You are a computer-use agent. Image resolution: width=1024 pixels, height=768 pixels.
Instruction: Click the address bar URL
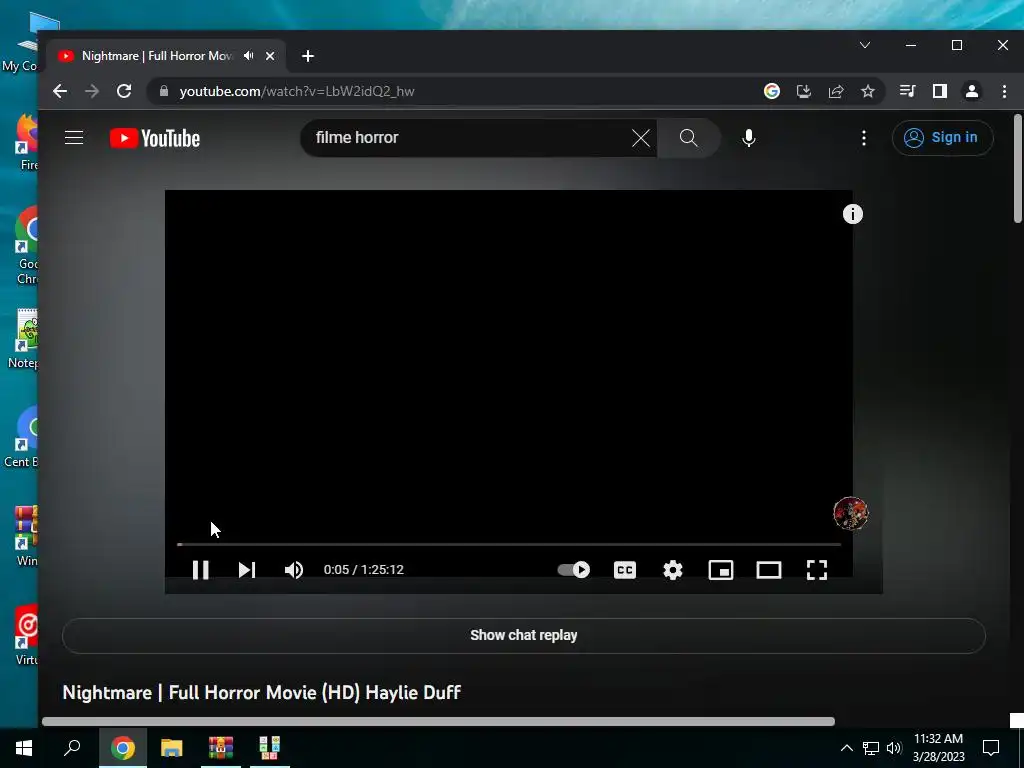pyautogui.click(x=297, y=91)
